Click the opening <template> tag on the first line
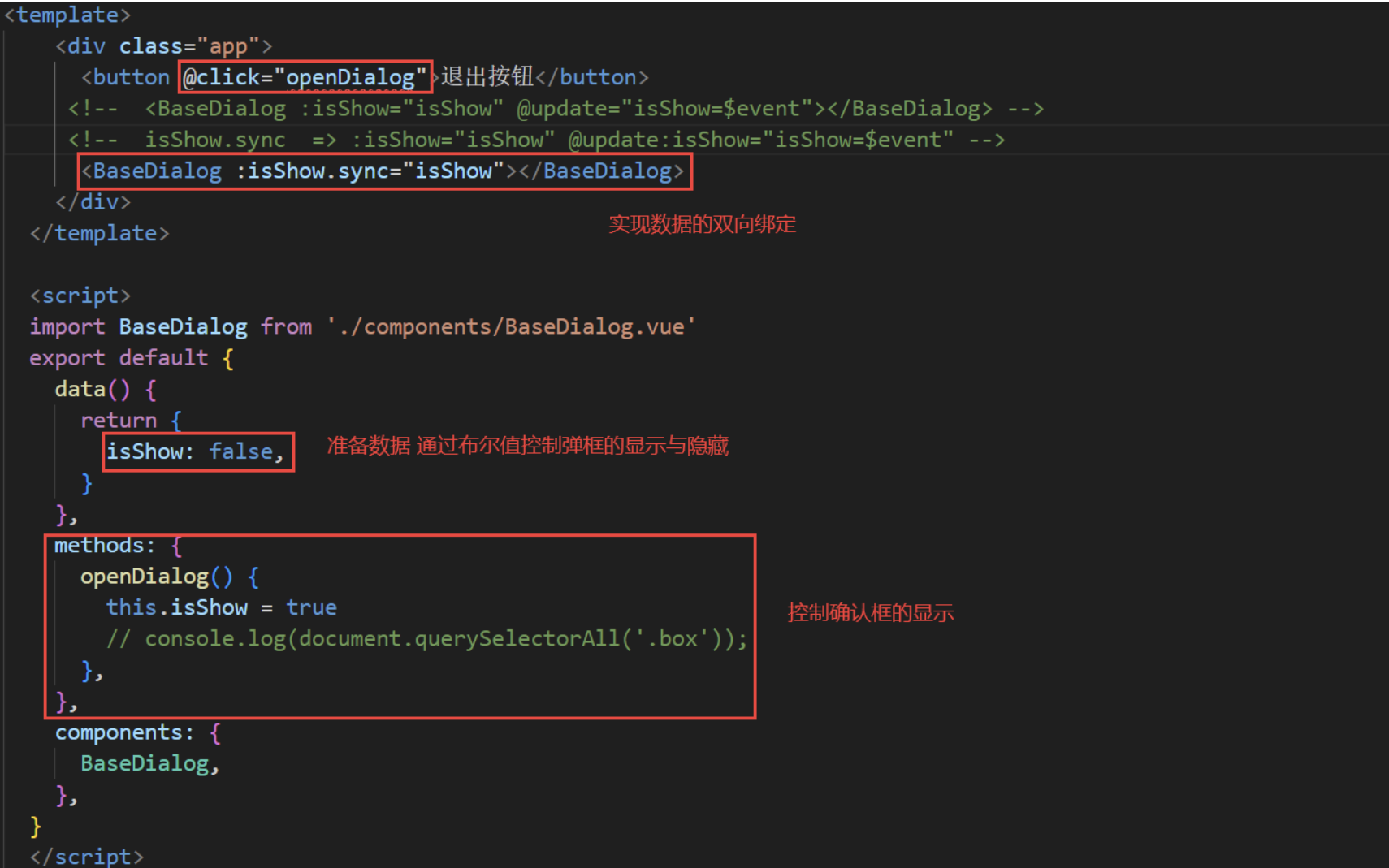The width and height of the screenshot is (1389, 868). 67,15
